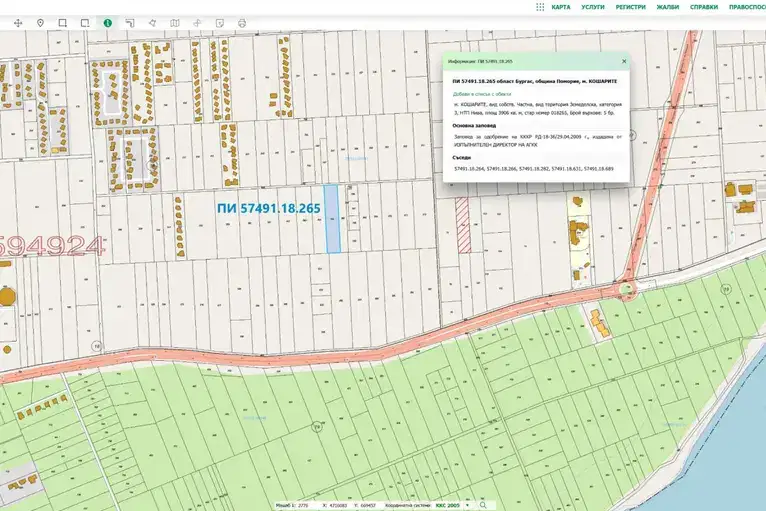Click neighbor parcel list starting 57491.18.264
This screenshot has height=511, width=766.
(x=534, y=169)
